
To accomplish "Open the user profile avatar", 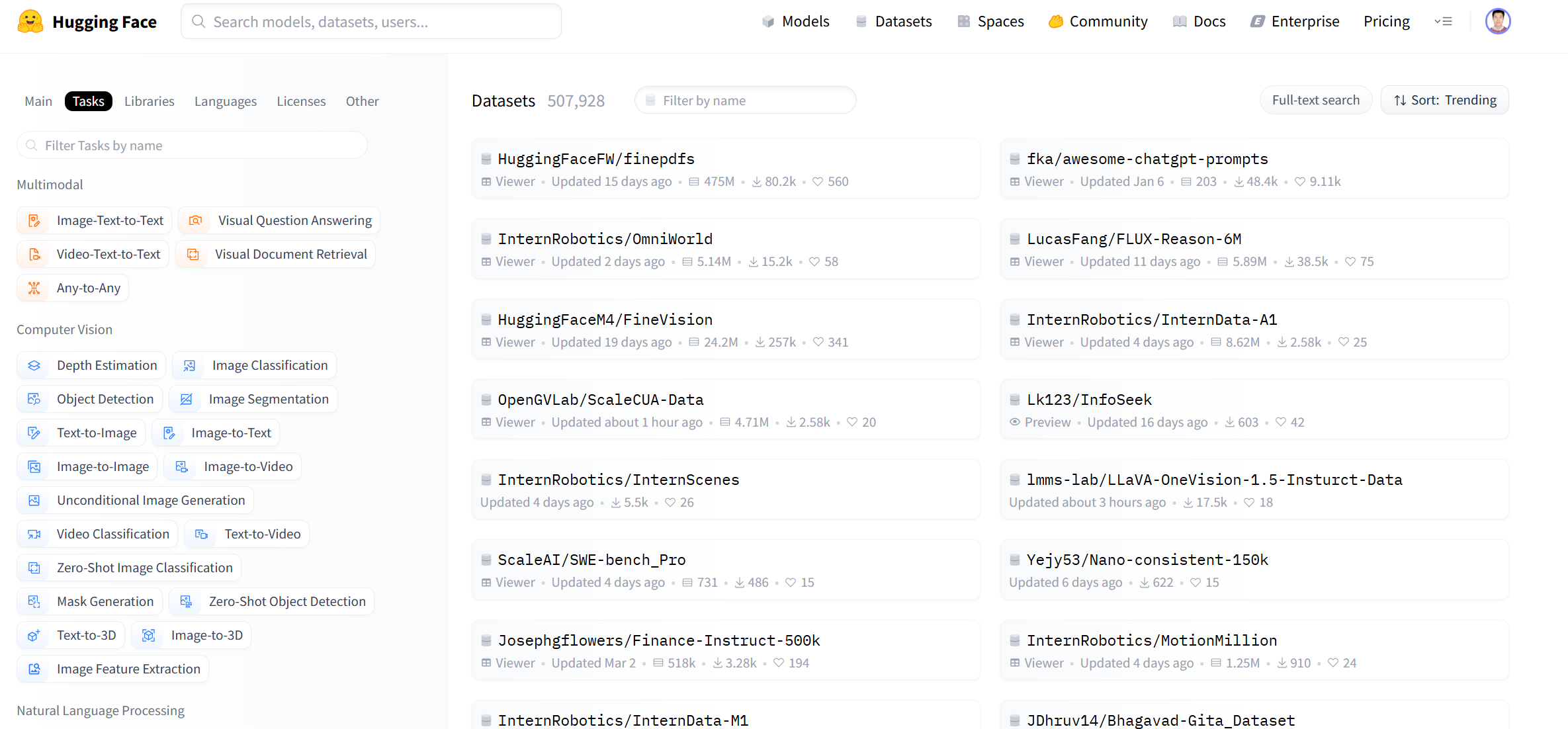I will click(1497, 21).
